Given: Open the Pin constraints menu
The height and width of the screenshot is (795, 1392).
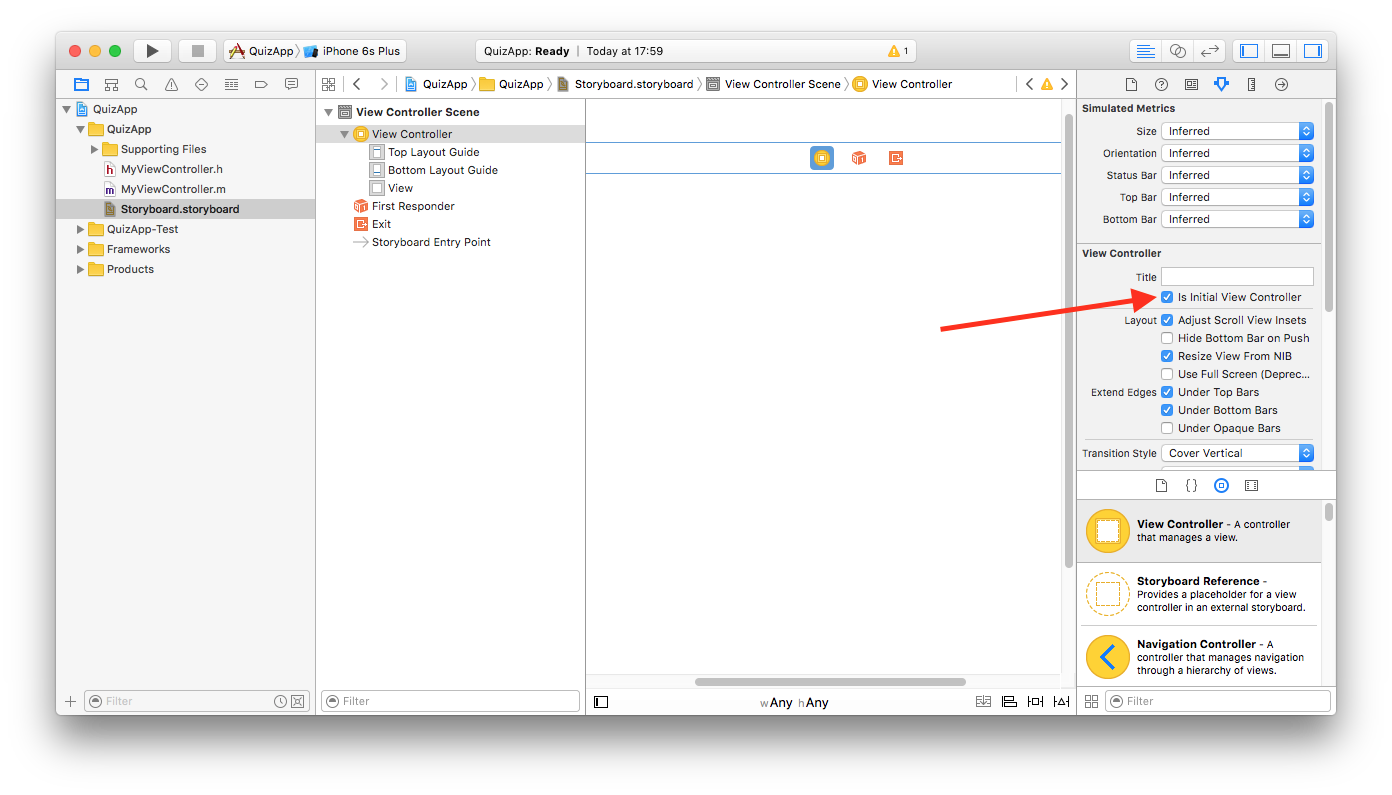Looking at the screenshot, I should click(1035, 702).
